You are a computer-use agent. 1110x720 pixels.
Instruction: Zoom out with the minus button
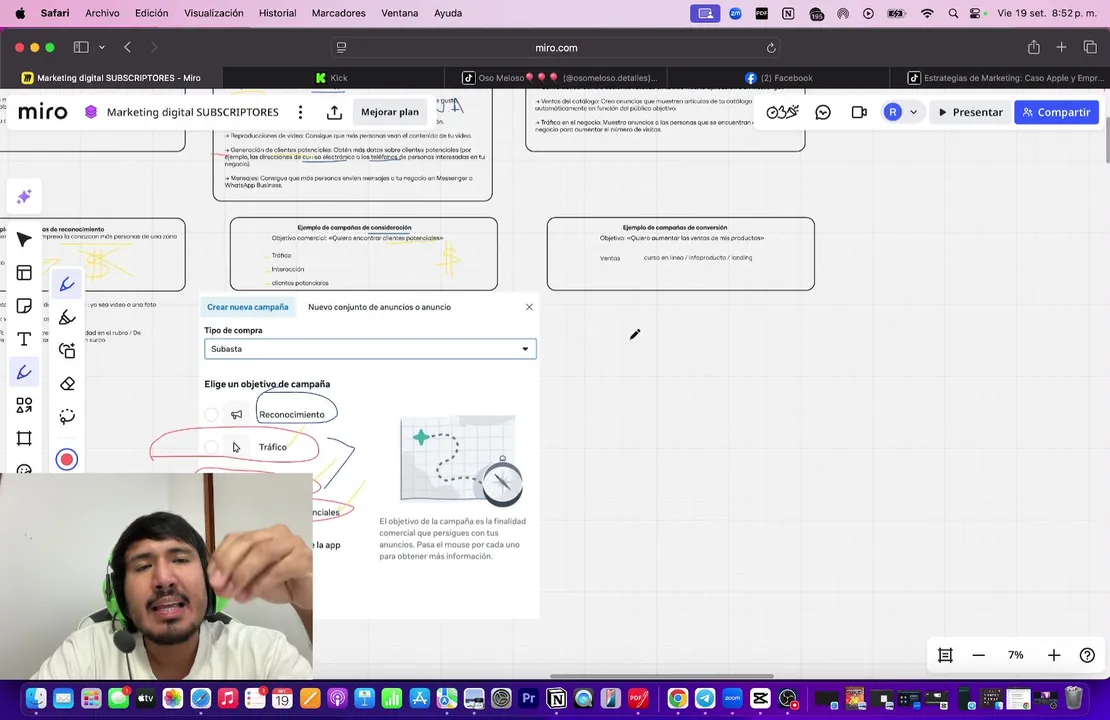(x=978, y=655)
